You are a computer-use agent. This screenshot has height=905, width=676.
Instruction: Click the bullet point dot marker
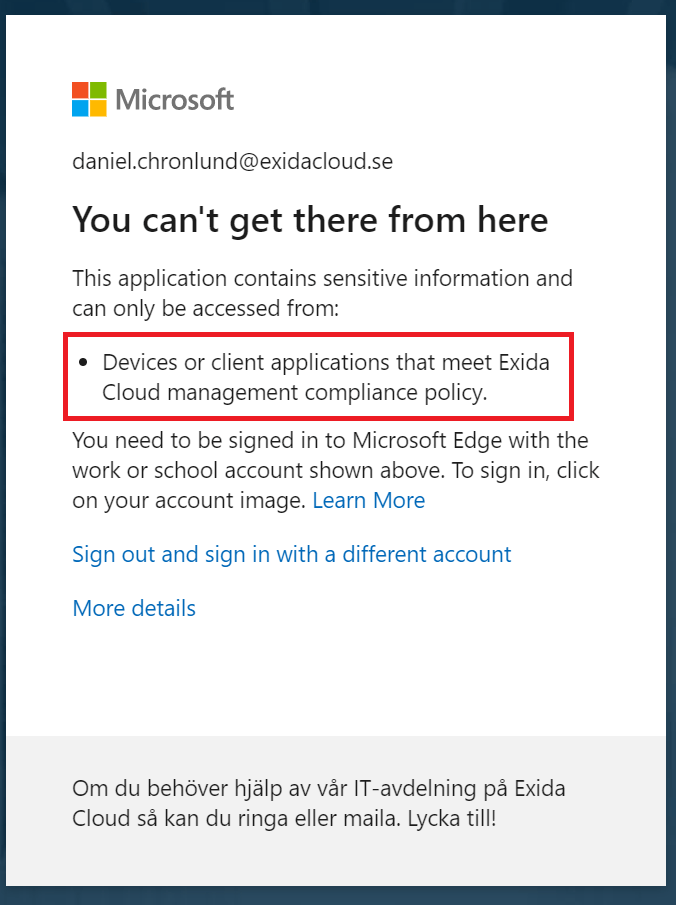click(x=84, y=362)
